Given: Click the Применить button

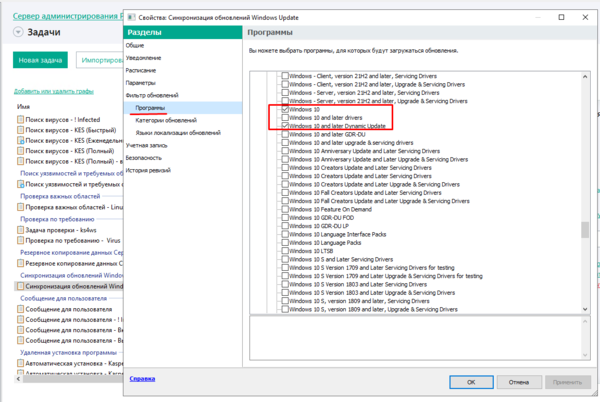Looking at the screenshot, I should (x=567, y=382).
